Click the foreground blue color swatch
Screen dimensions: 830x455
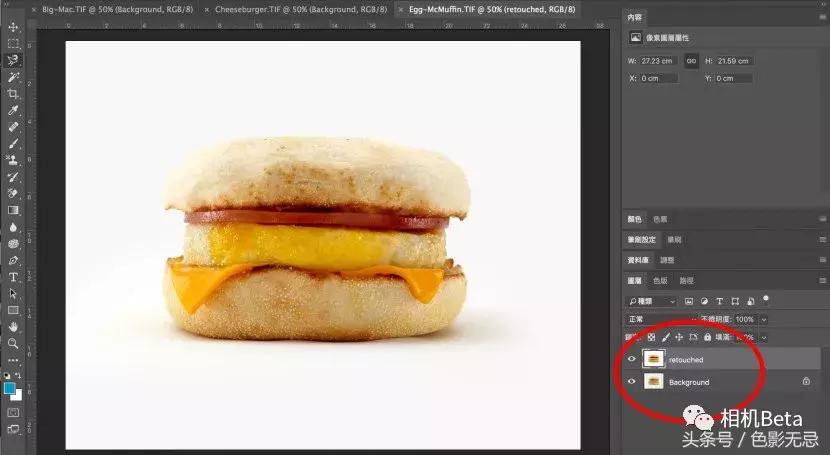tap(9, 389)
